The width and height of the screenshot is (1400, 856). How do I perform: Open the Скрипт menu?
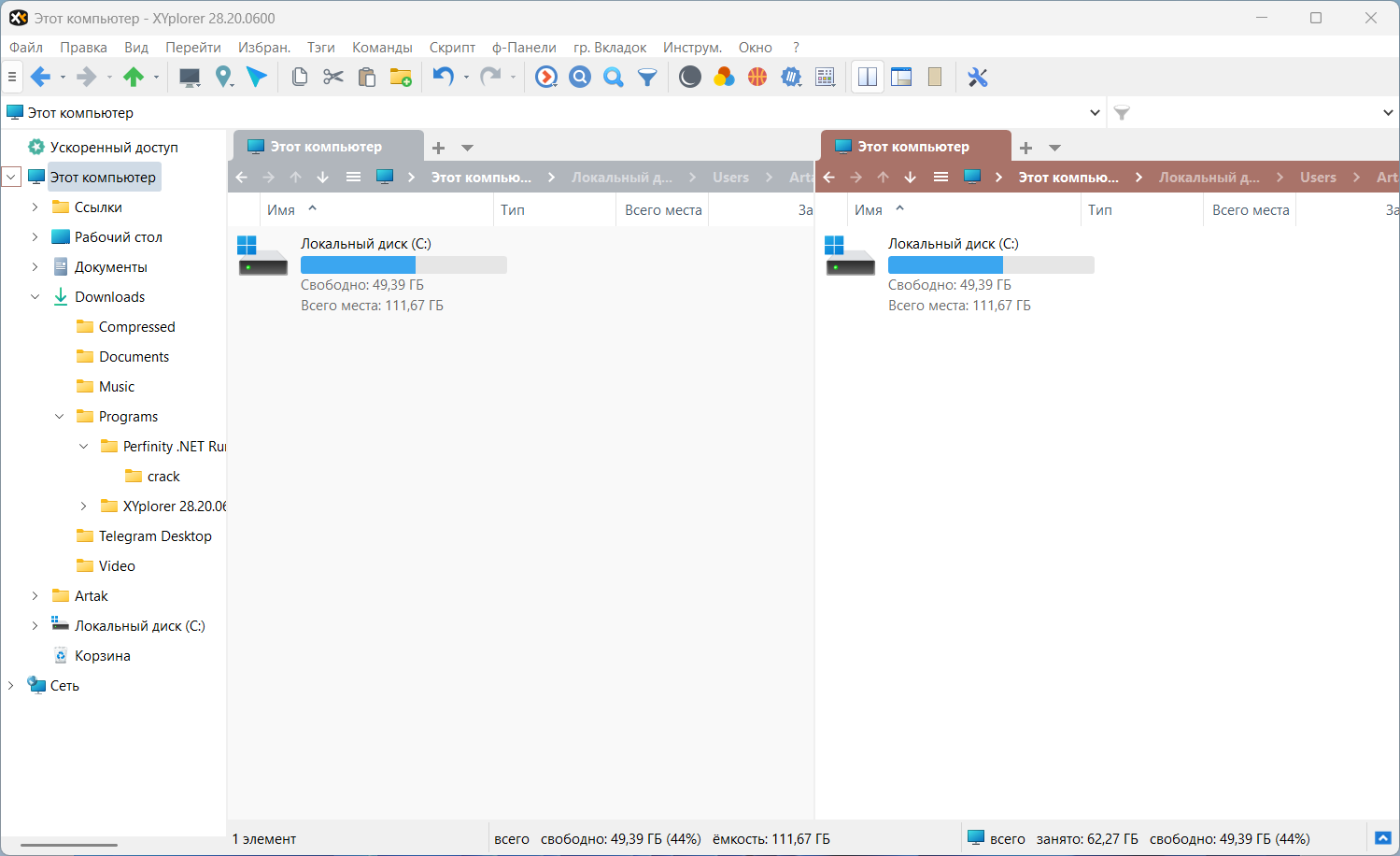[x=452, y=48]
